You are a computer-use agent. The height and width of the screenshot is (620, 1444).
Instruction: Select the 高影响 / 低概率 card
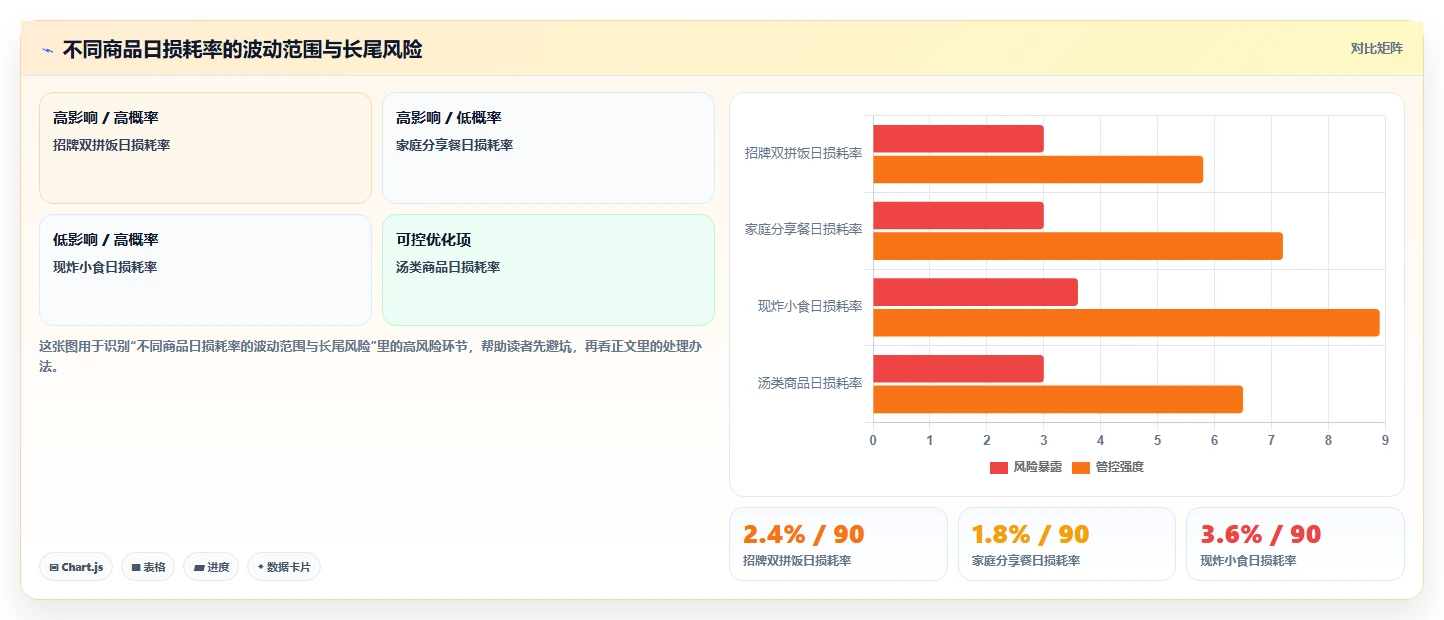pyautogui.click(x=548, y=148)
